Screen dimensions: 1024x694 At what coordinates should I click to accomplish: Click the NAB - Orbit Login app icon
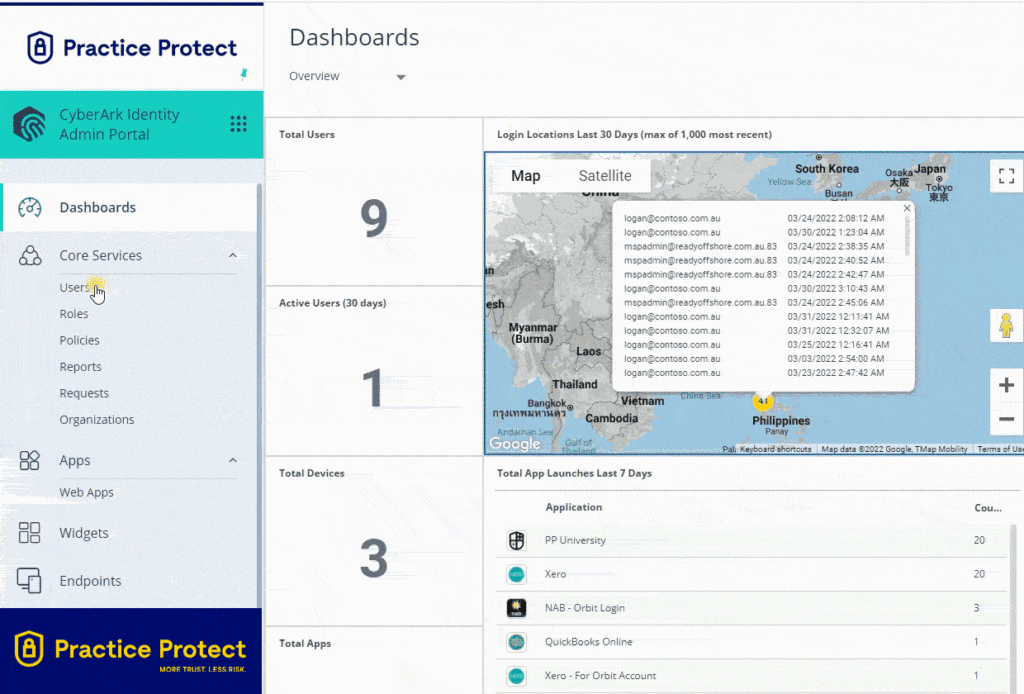517,608
